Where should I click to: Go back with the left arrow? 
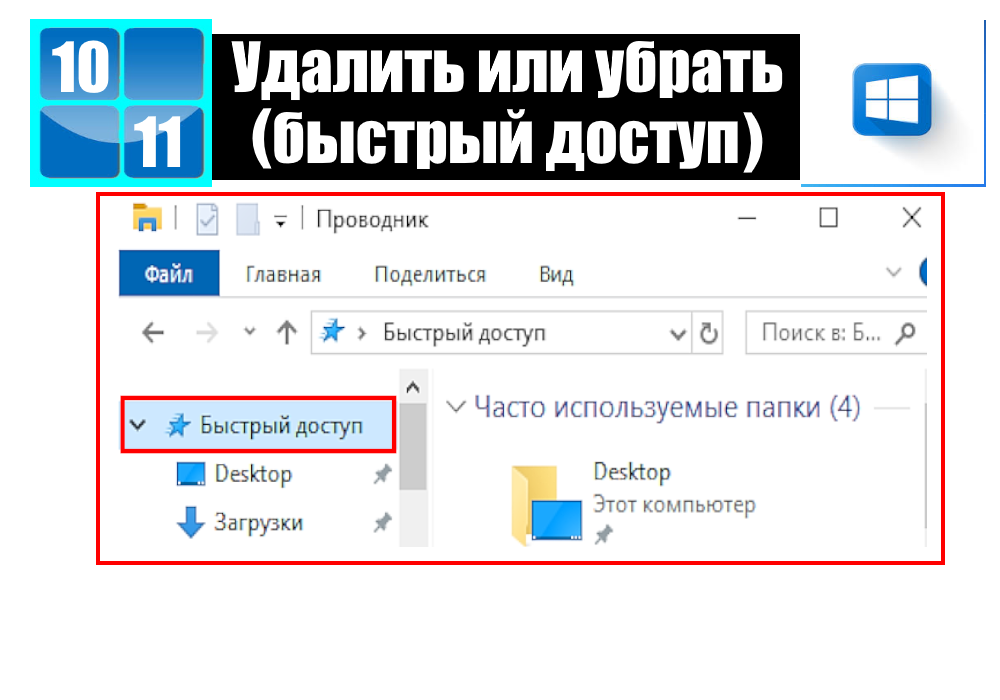[153, 332]
